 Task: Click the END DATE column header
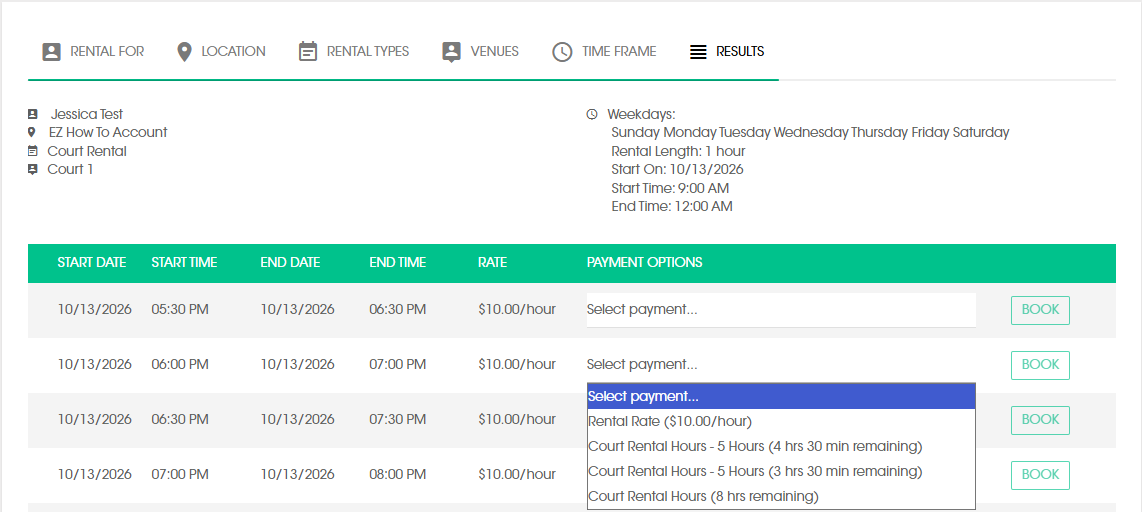[291, 263]
